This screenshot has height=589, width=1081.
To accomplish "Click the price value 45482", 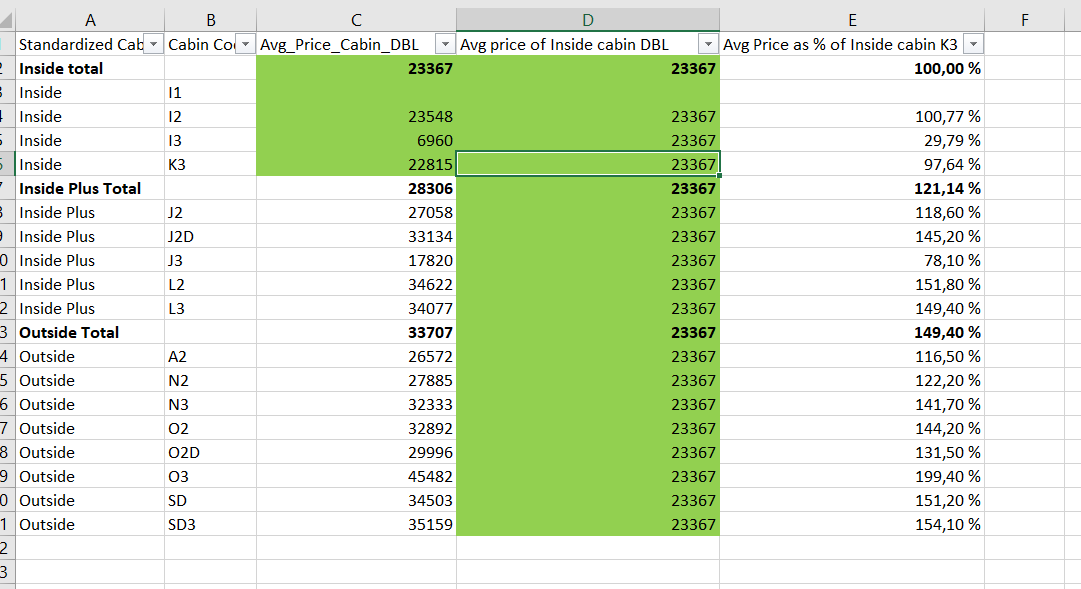I will pos(430,477).
